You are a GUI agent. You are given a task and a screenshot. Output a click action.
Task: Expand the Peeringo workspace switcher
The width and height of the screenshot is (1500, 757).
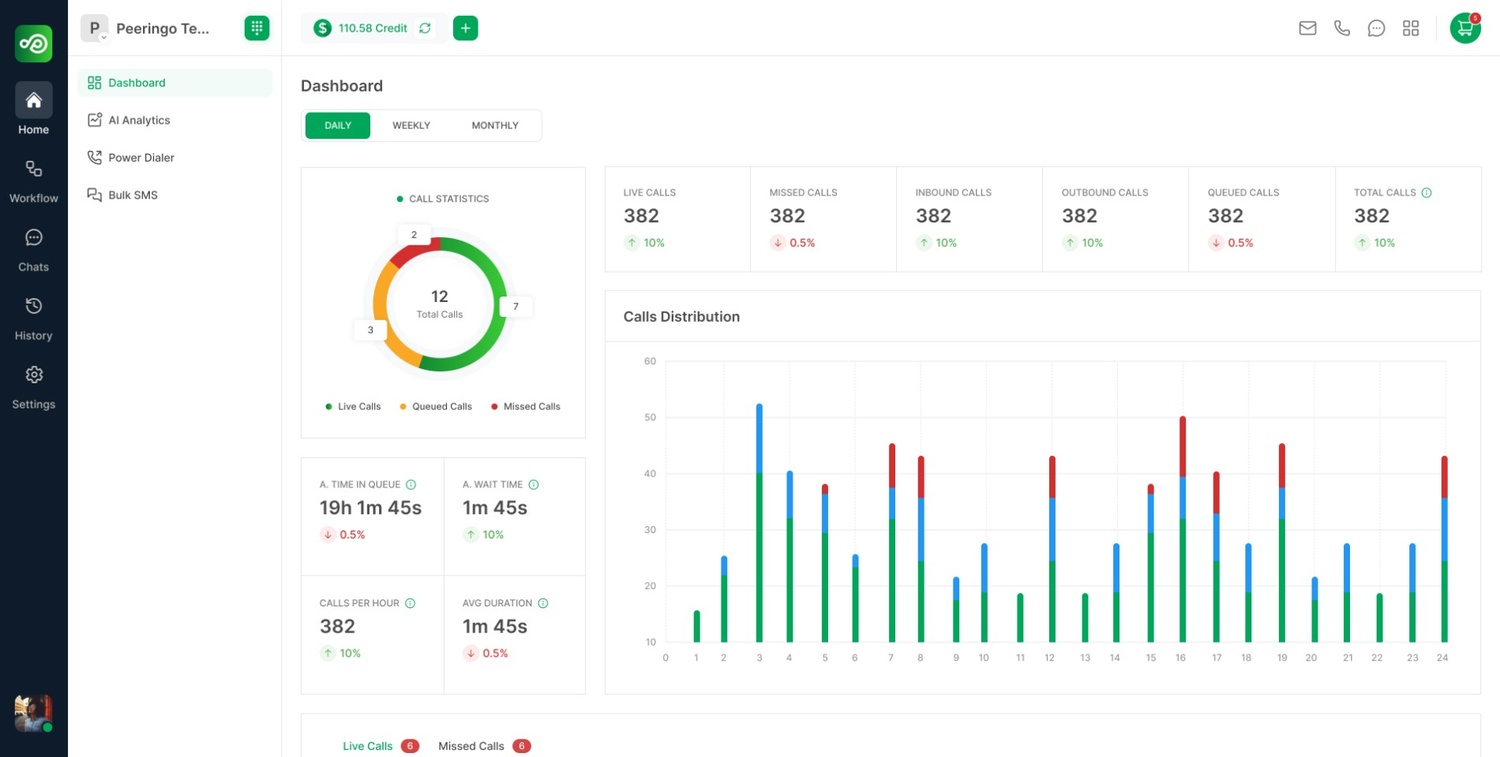click(148, 28)
